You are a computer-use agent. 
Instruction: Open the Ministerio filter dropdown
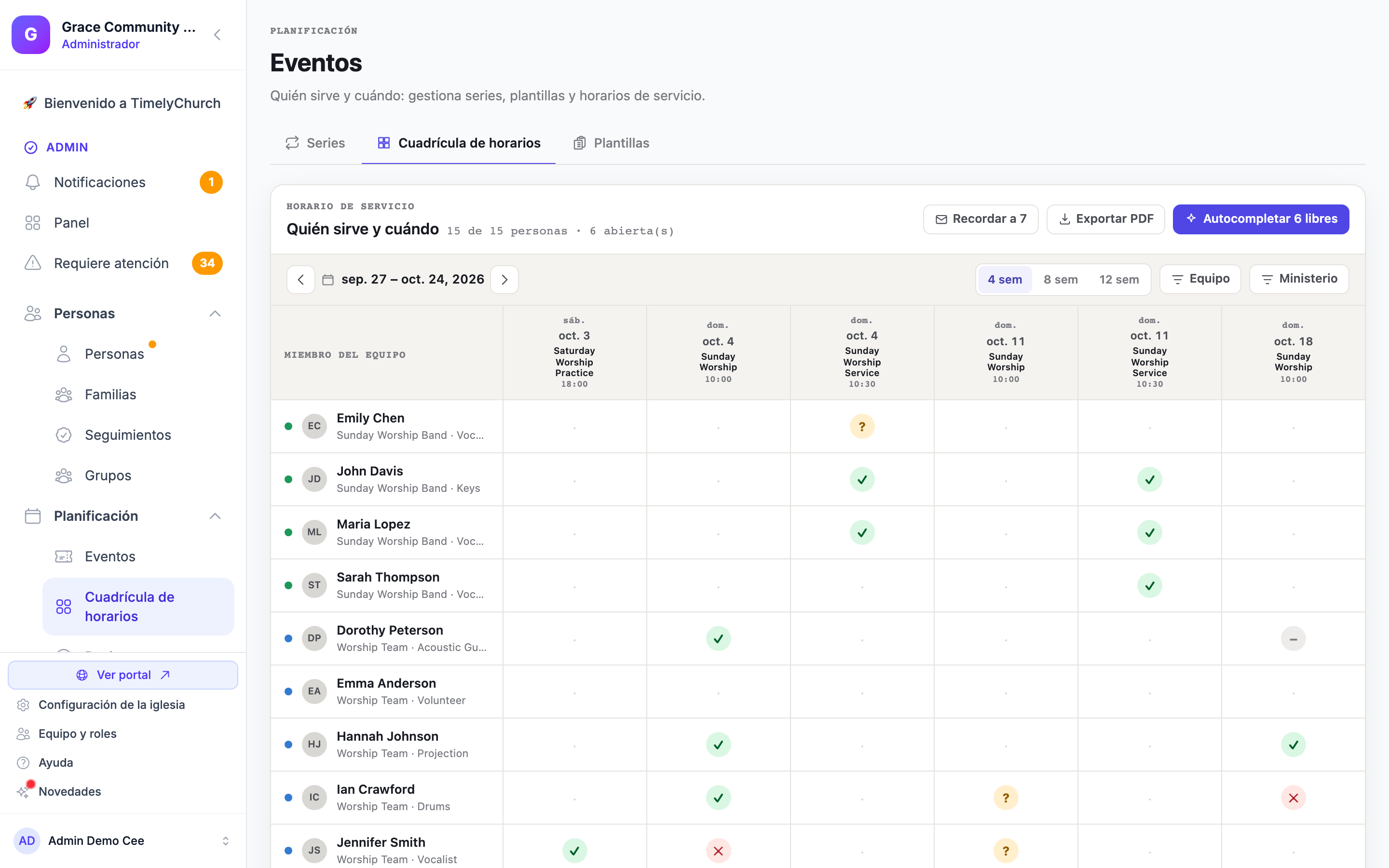1299,279
